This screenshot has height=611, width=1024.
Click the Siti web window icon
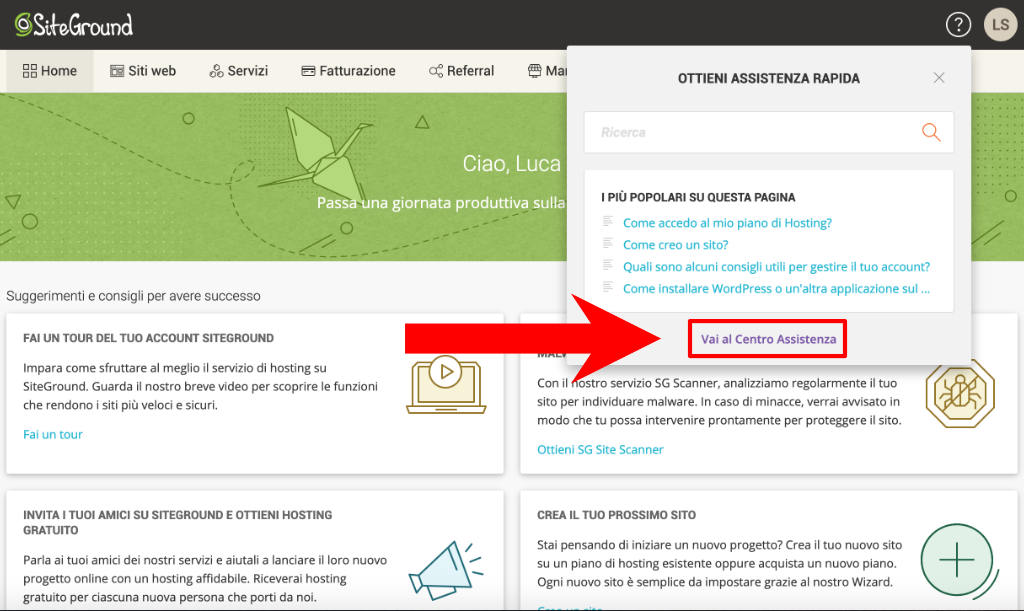click(117, 70)
